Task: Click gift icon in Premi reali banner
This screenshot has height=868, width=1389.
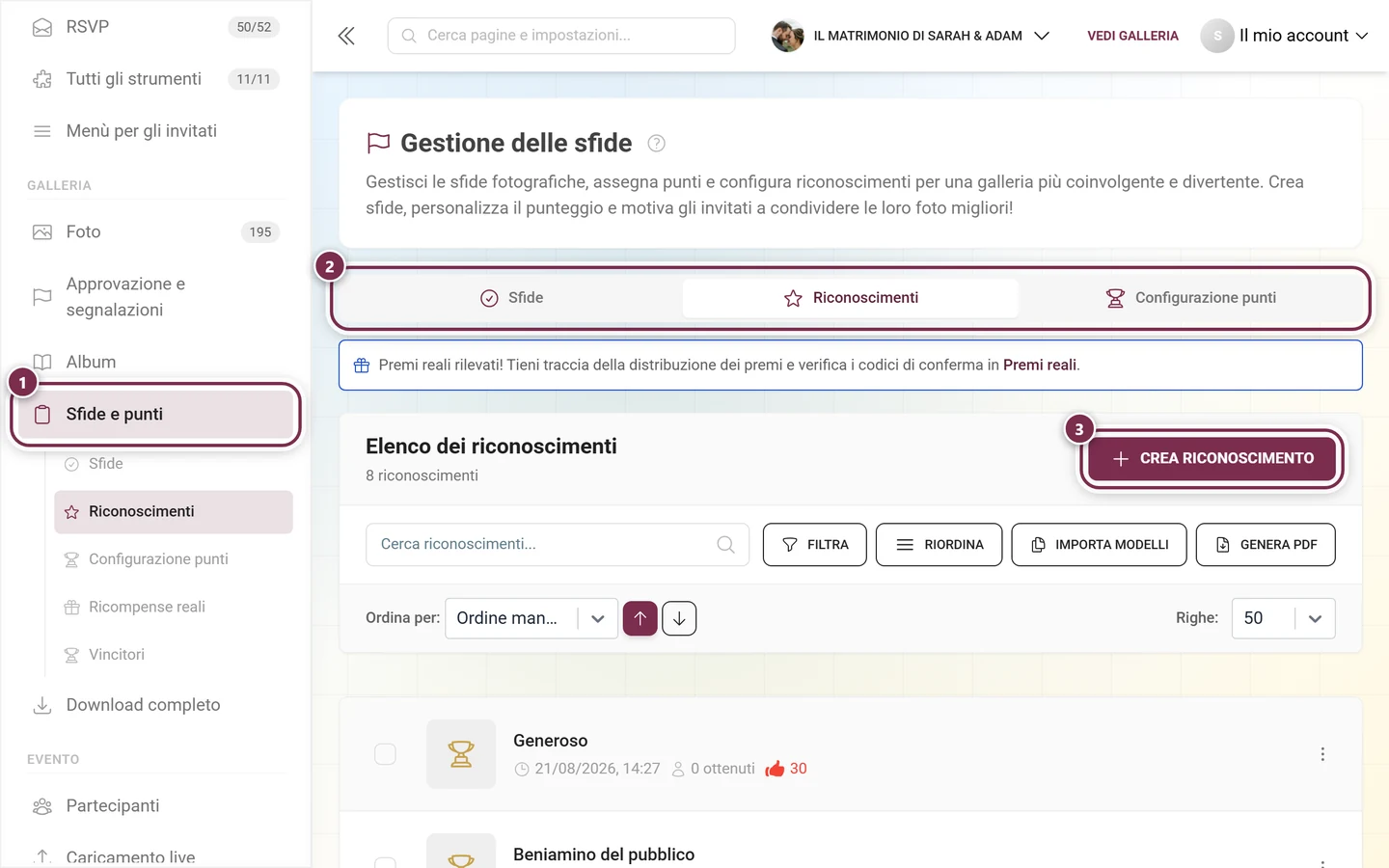Action: coord(362,366)
